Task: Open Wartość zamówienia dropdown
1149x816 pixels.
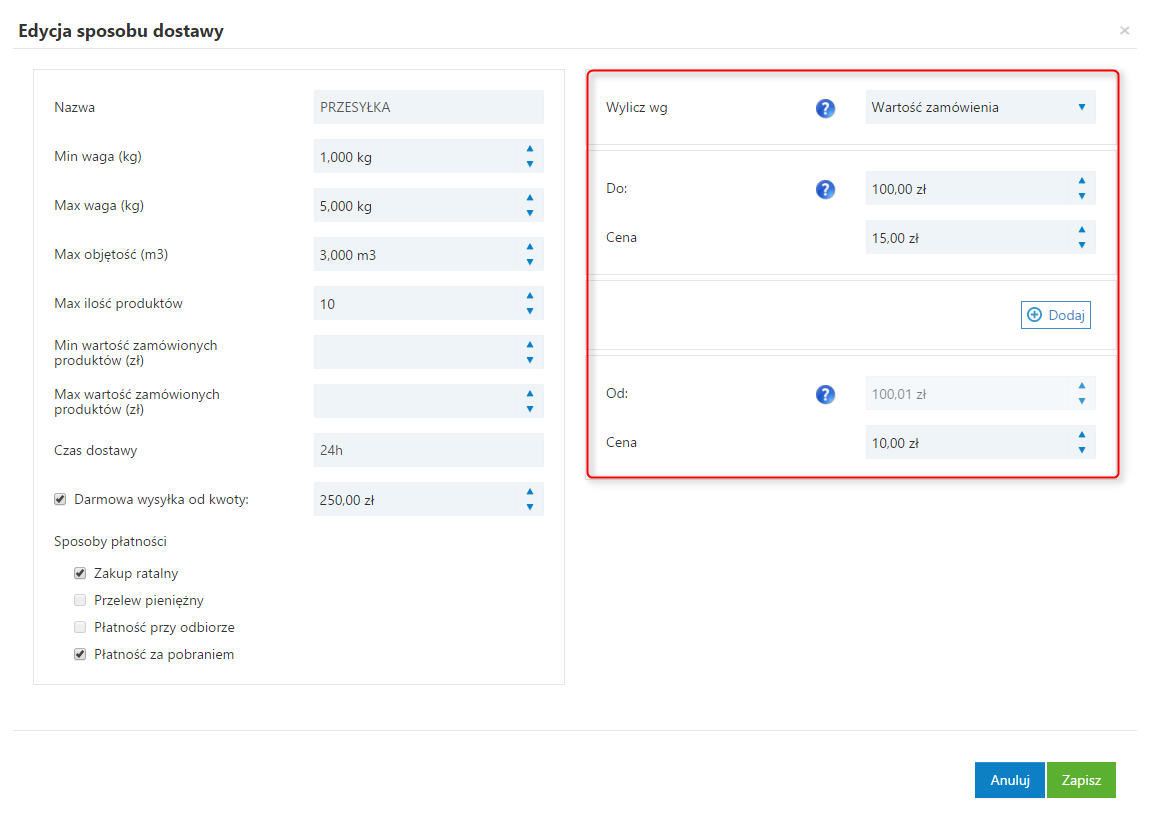Action: click(980, 107)
